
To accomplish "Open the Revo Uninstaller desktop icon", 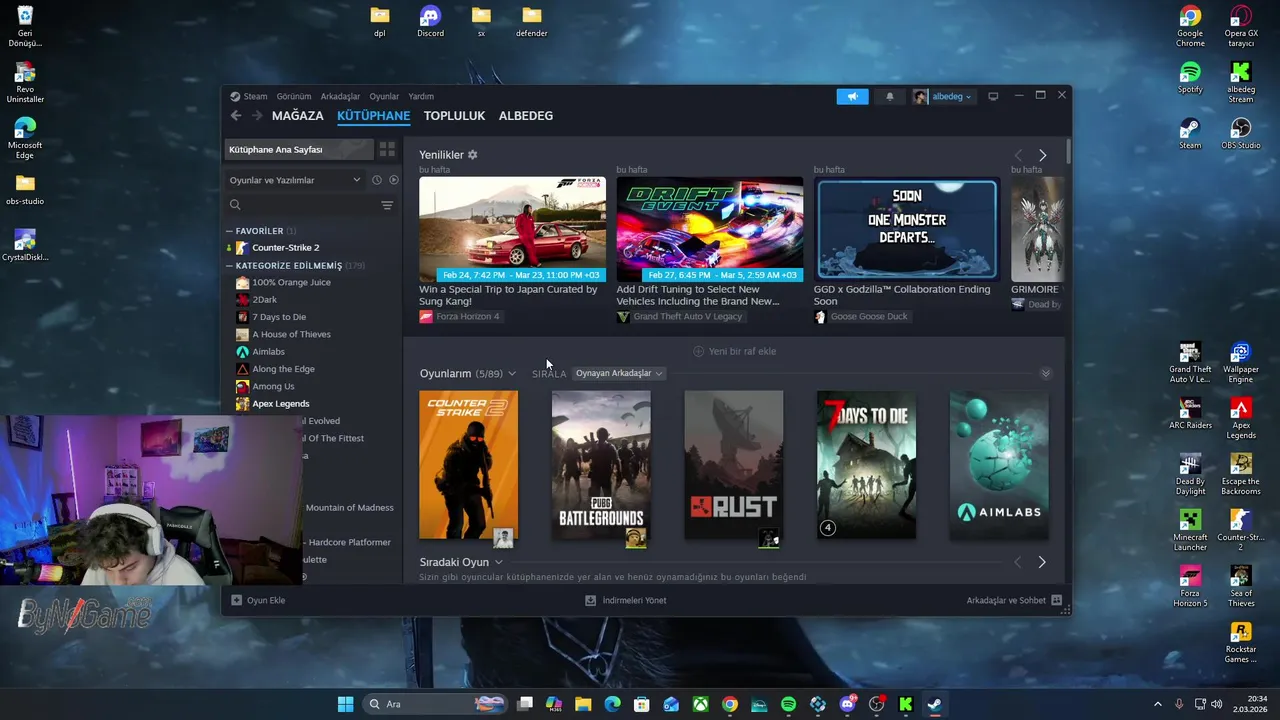I will [25, 83].
